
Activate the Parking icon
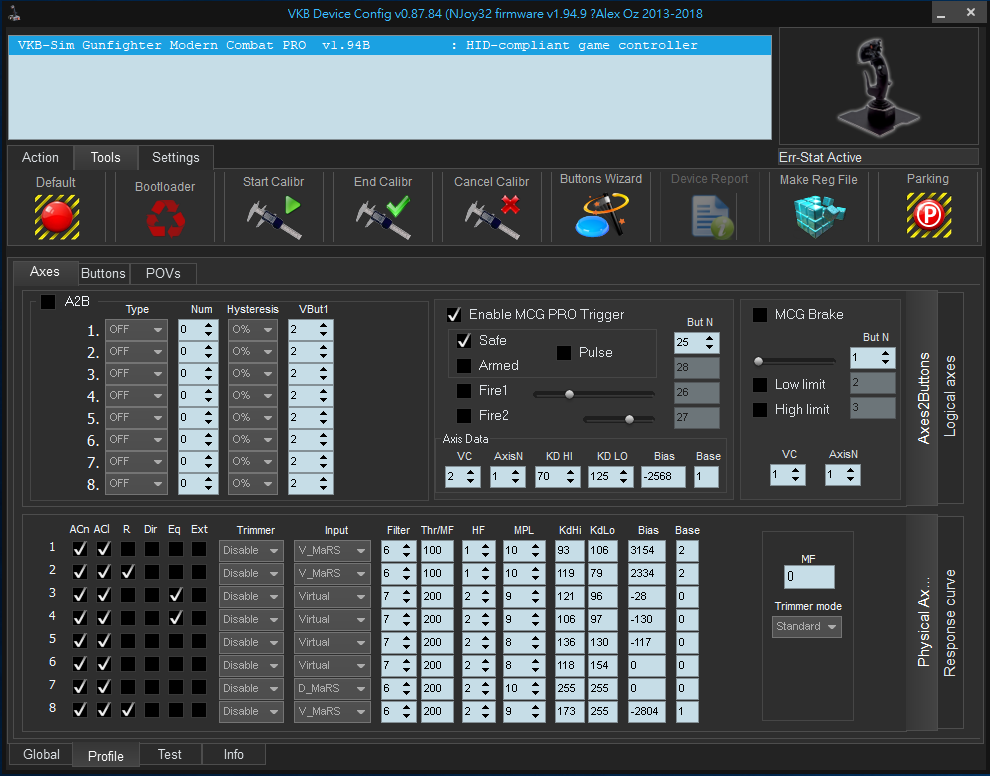click(928, 215)
